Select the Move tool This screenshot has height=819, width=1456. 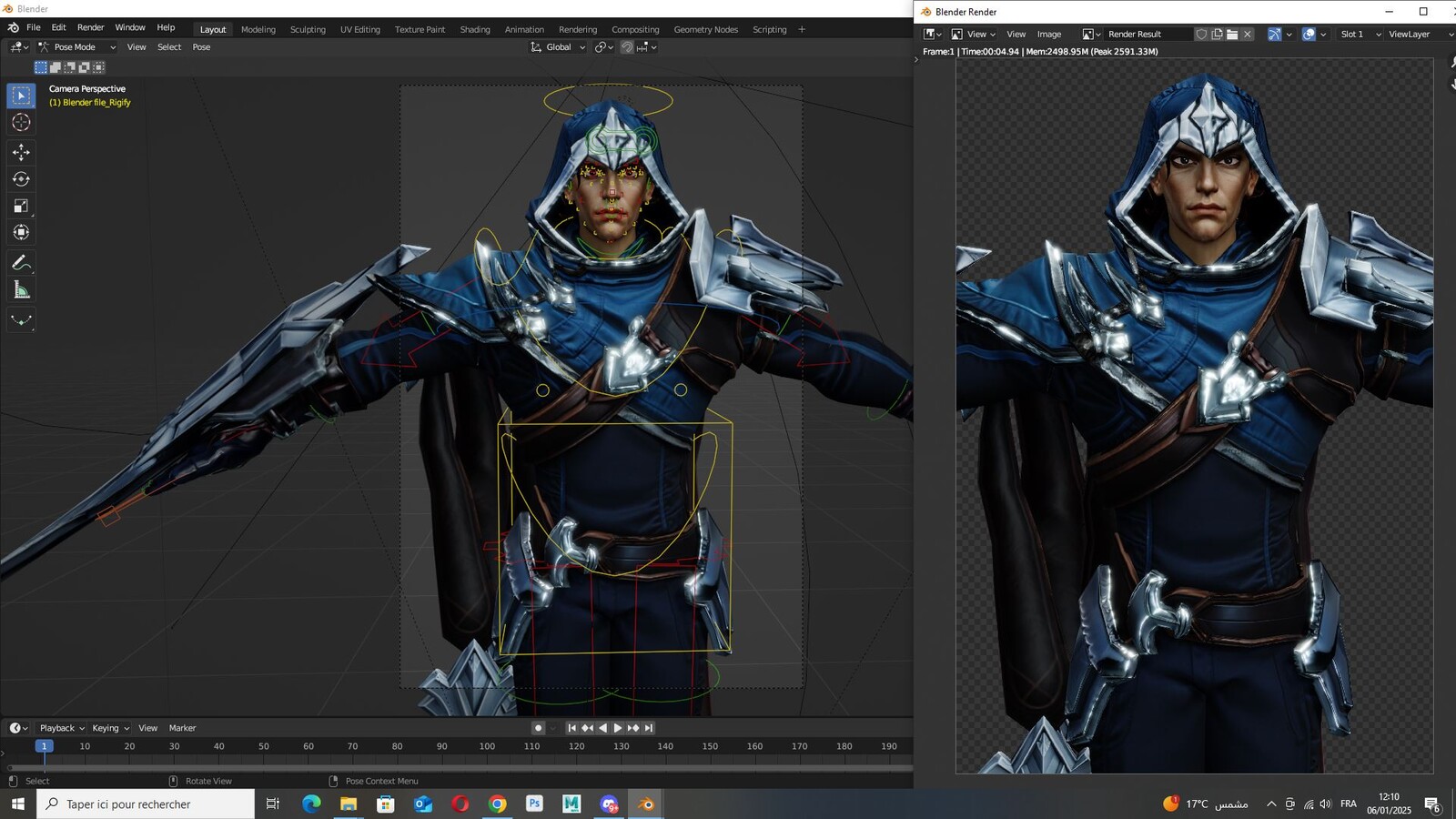coord(21,152)
